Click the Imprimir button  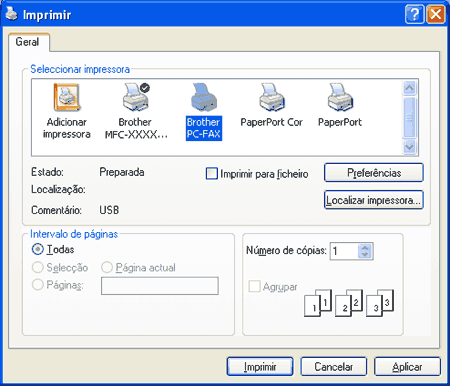click(260, 367)
